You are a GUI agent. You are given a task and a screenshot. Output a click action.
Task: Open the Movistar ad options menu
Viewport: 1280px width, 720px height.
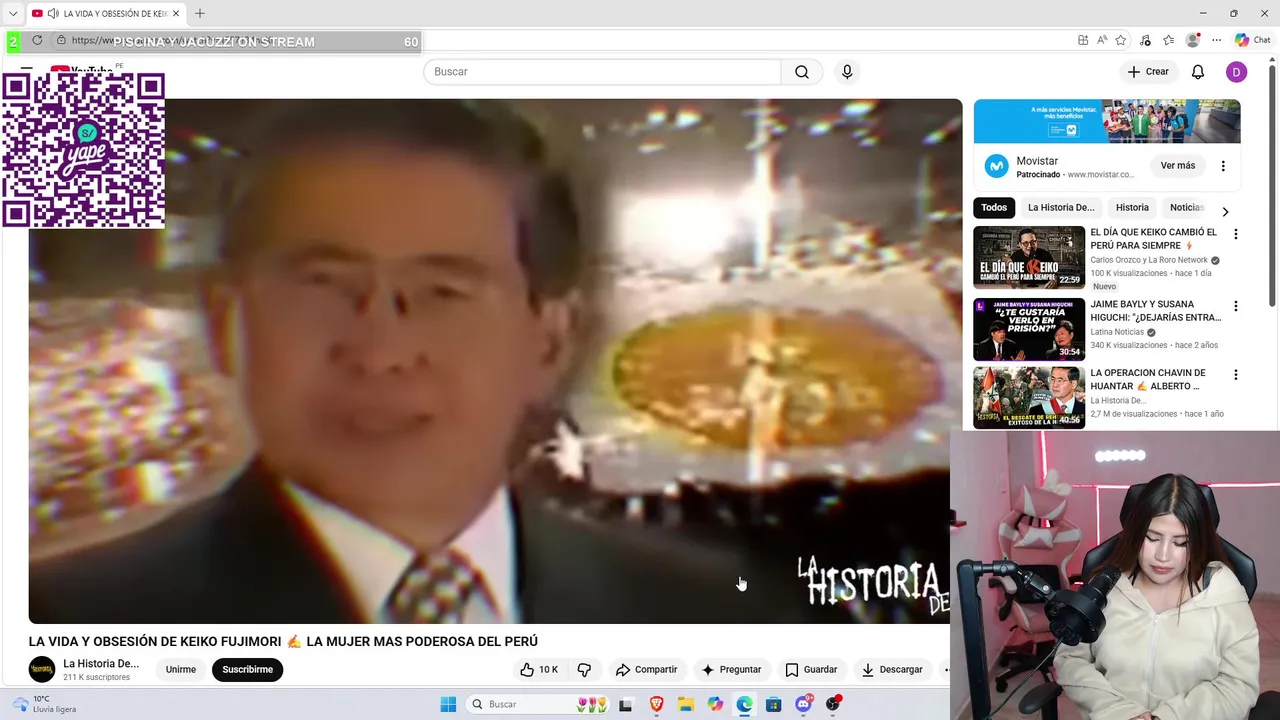[x=1223, y=166]
